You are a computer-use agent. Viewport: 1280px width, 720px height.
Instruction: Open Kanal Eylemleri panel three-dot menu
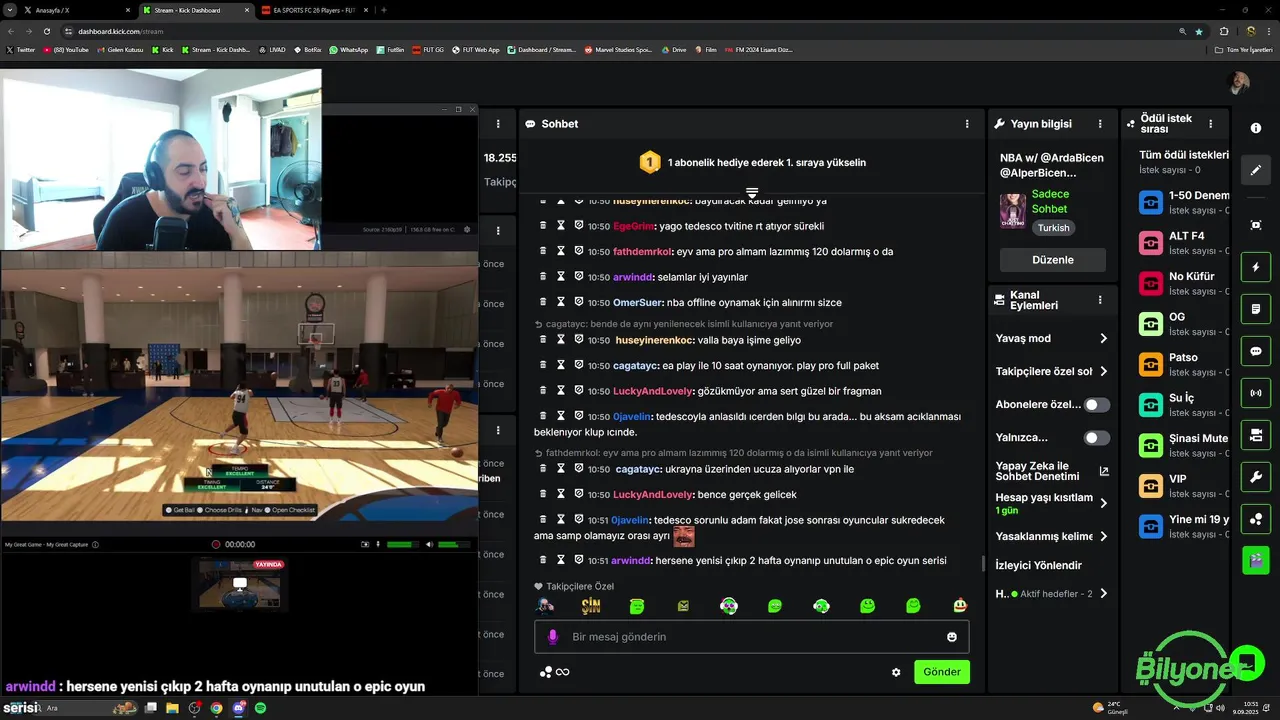[x=1100, y=300]
